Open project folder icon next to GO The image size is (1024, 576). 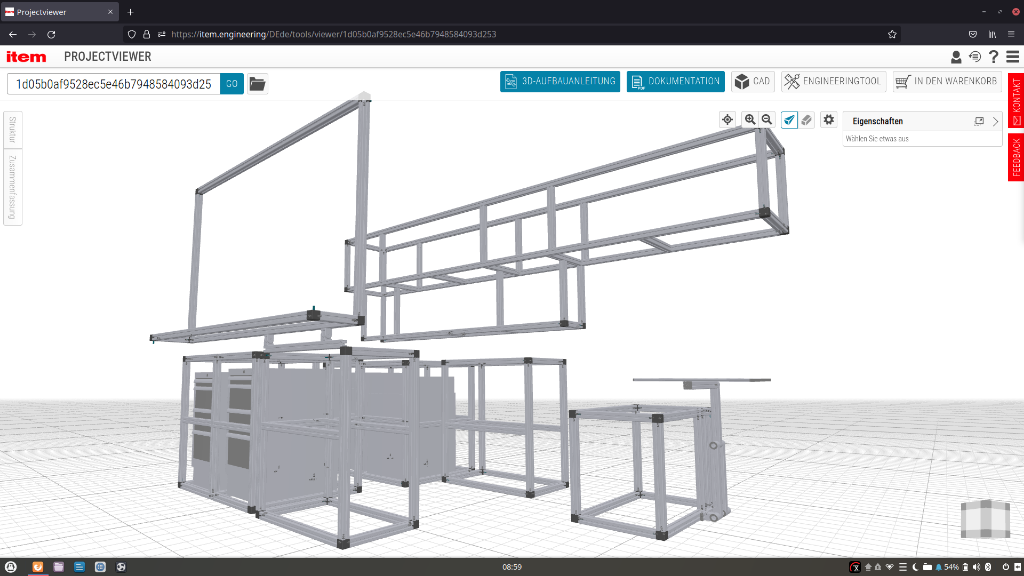pos(258,84)
